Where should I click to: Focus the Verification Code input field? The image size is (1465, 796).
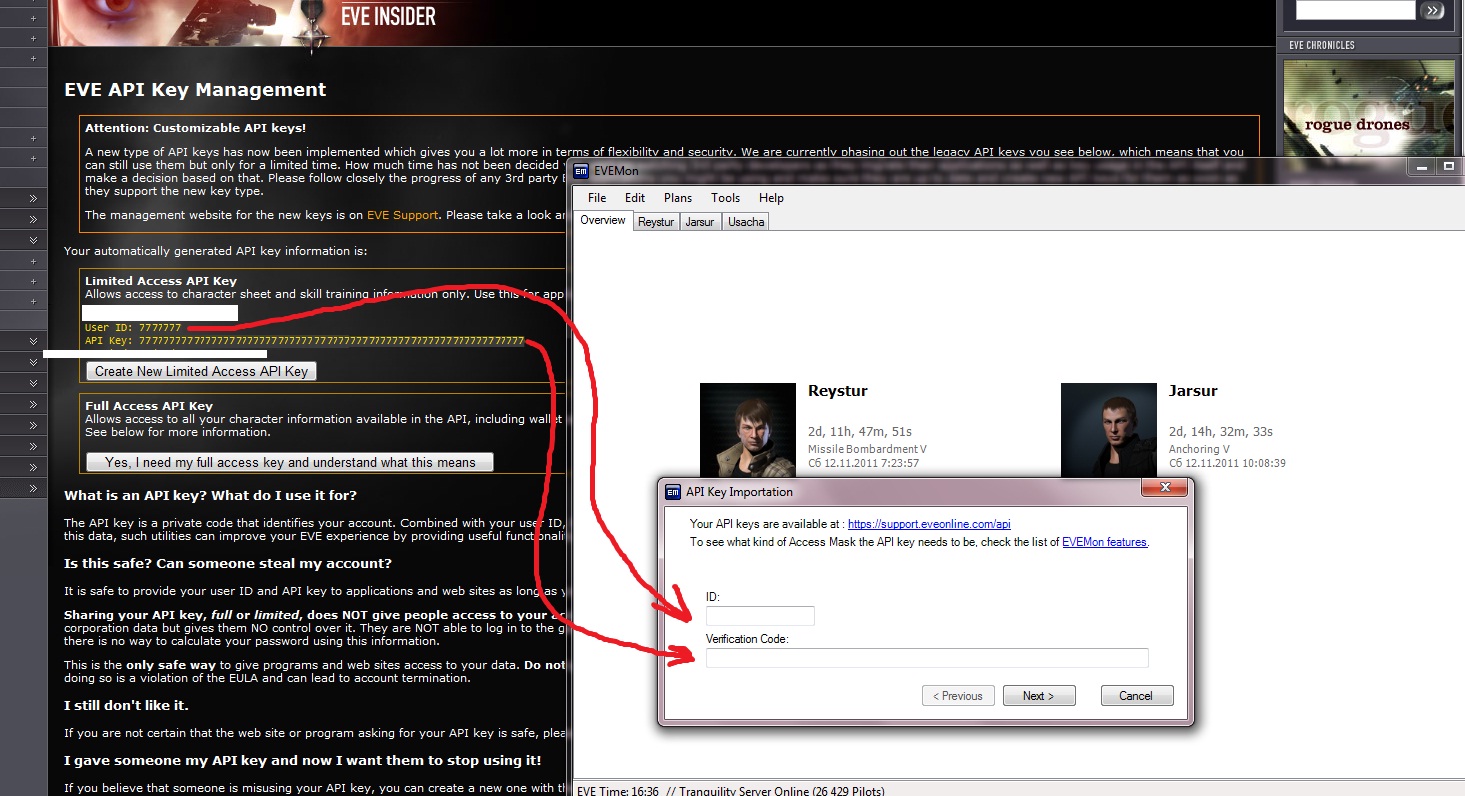coord(927,658)
